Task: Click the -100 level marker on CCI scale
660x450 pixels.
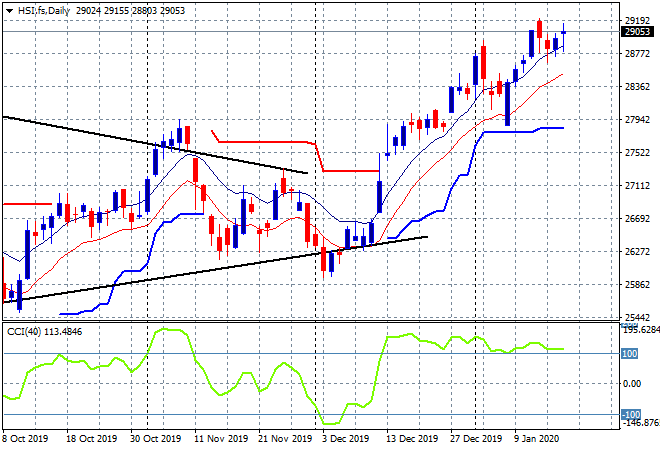Action: pyautogui.click(x=631, y=415)
